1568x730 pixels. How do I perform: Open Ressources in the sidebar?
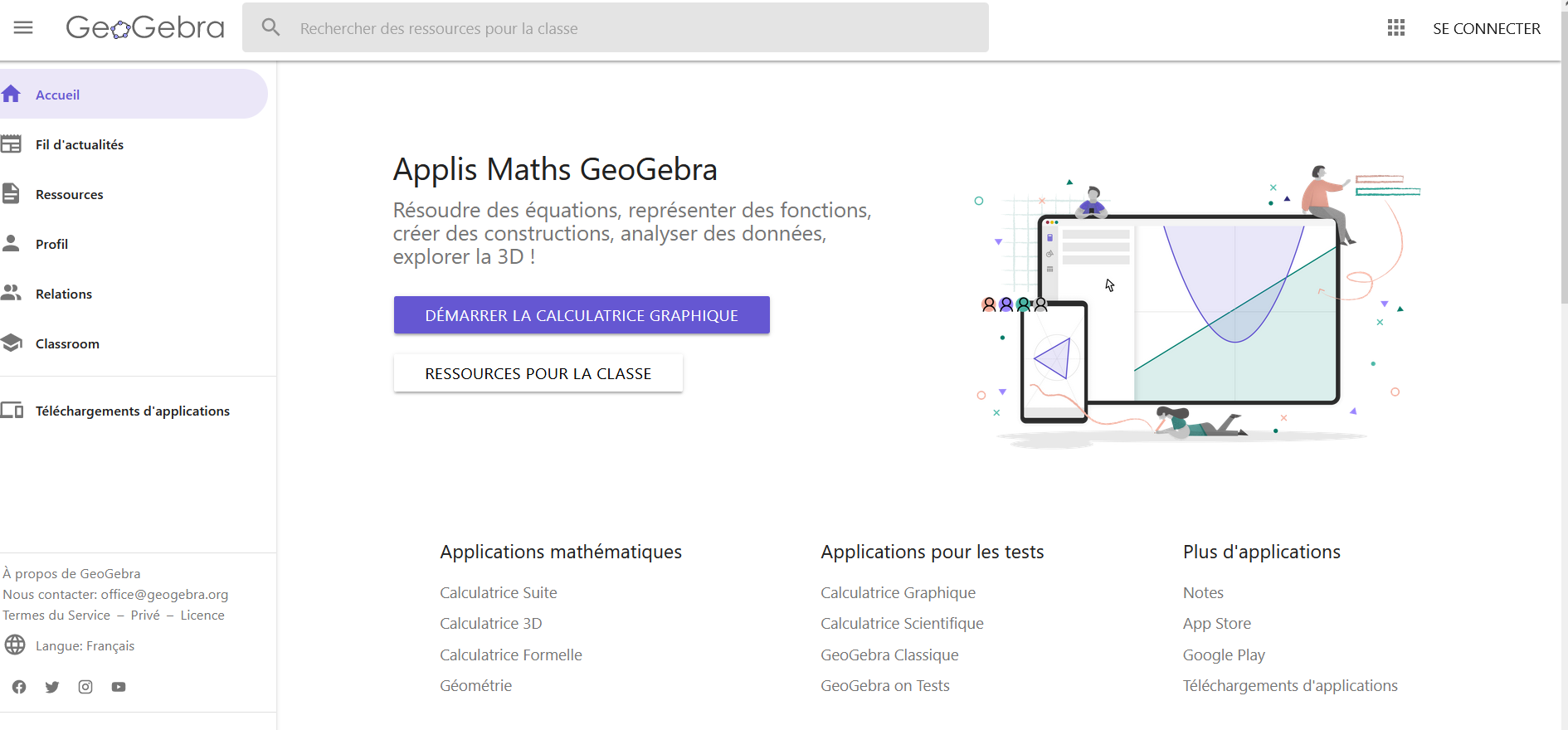pos(70,194)
